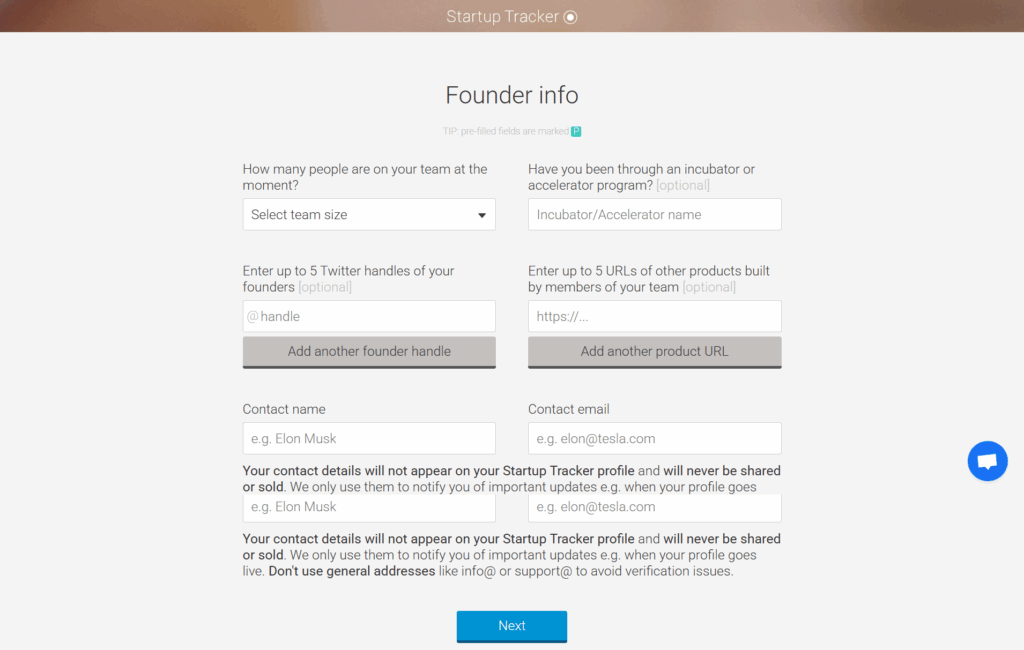Add another product URL
Viewport: 1024px width, 650px height.
[x=654, y=352]
